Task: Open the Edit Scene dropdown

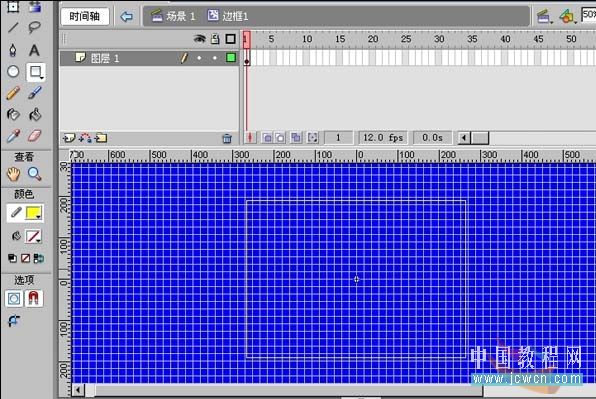Action: 545,16
